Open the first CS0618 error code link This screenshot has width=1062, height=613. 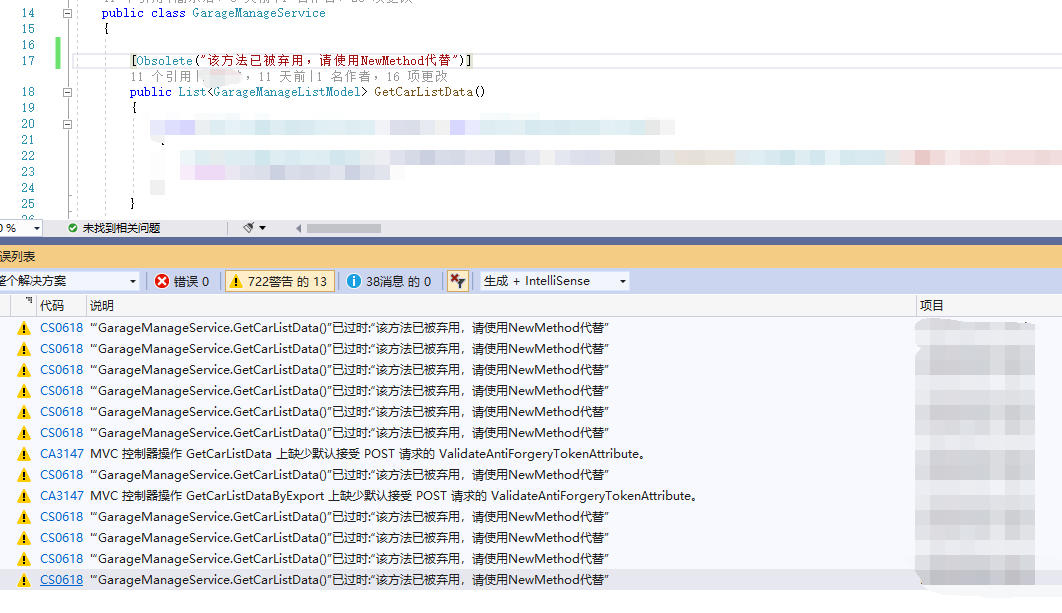coord(61,328)
